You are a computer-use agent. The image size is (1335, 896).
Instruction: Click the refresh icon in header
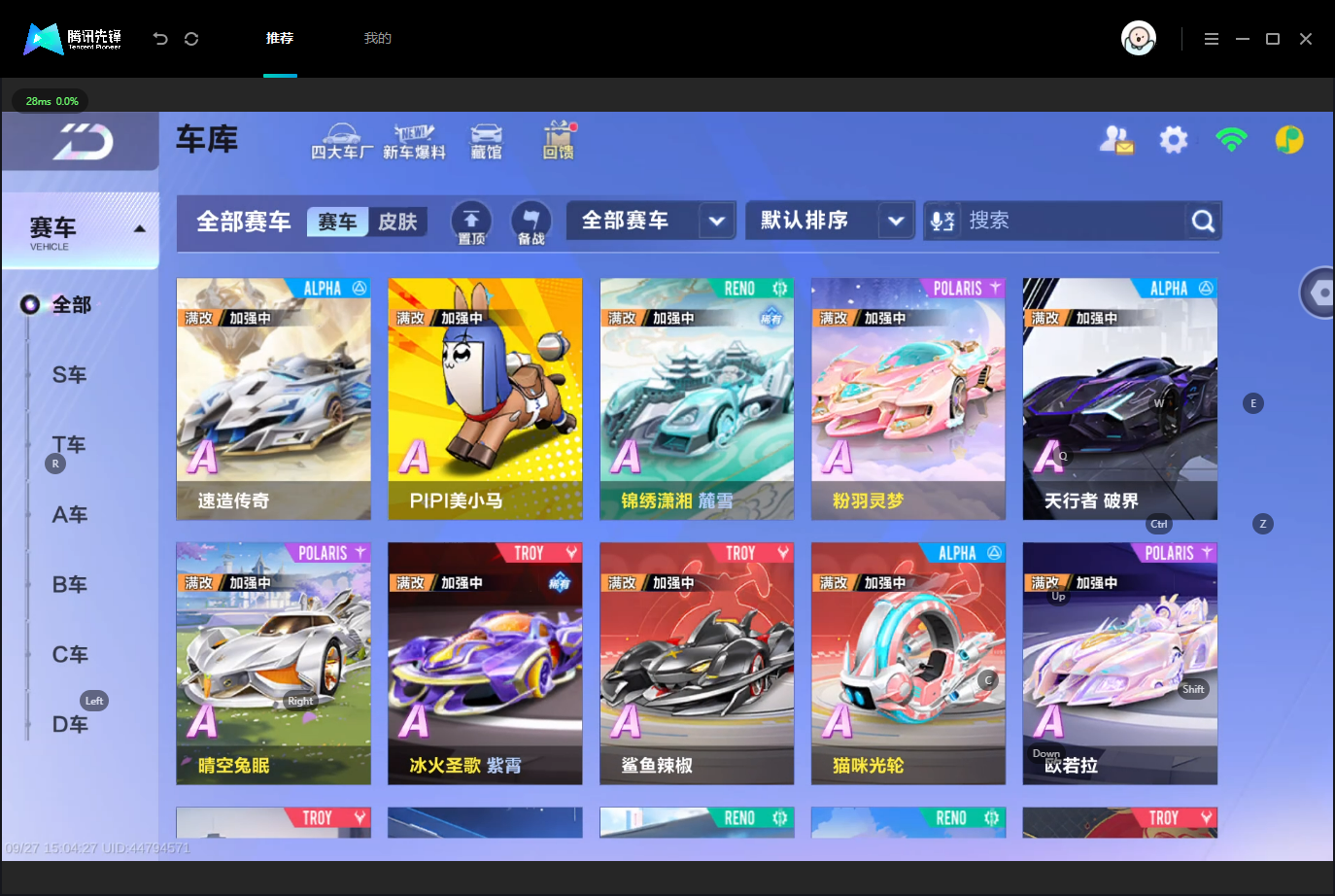[191, 39]
